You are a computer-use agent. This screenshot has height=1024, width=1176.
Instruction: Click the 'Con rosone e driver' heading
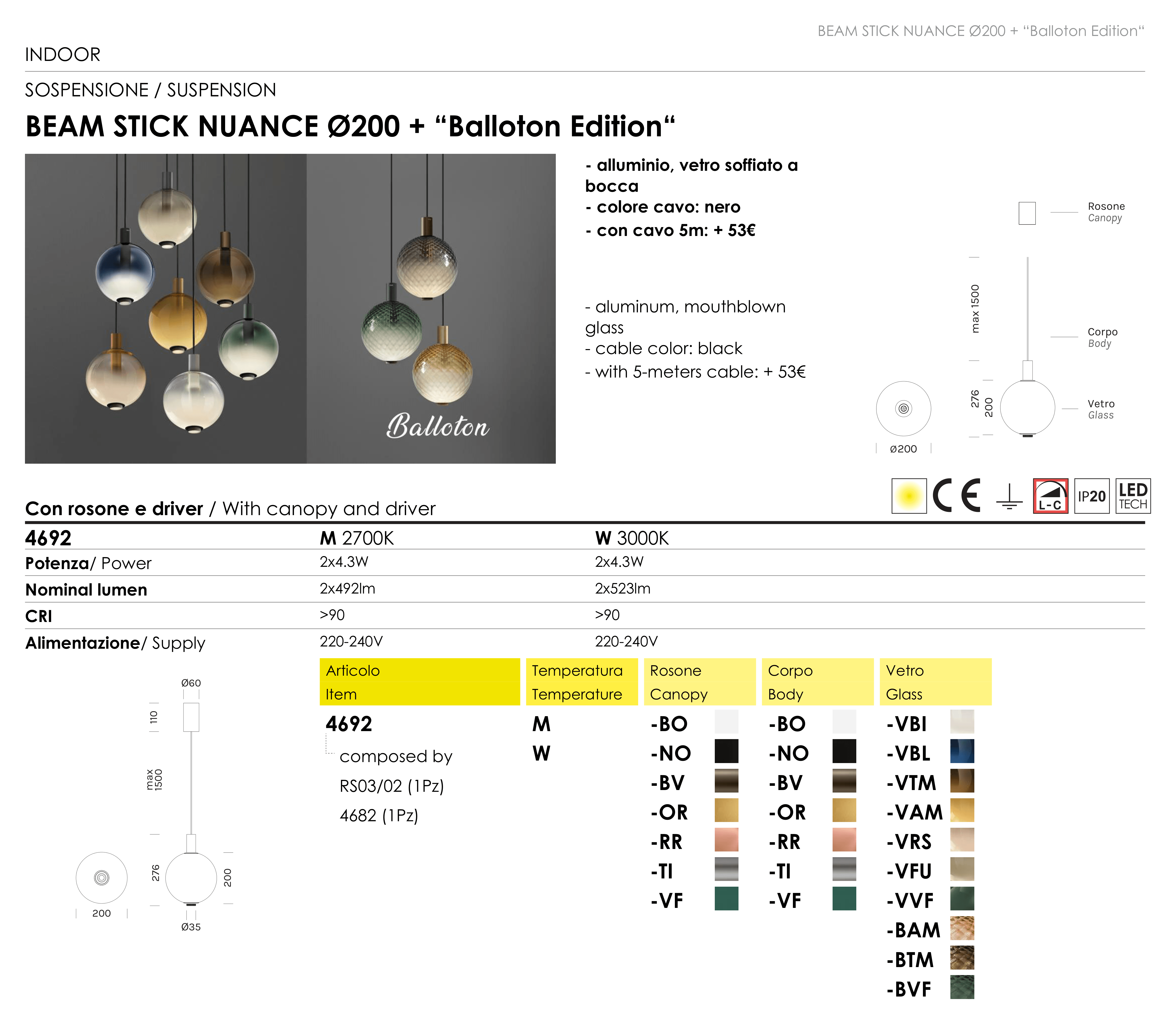tap(114, 509)
